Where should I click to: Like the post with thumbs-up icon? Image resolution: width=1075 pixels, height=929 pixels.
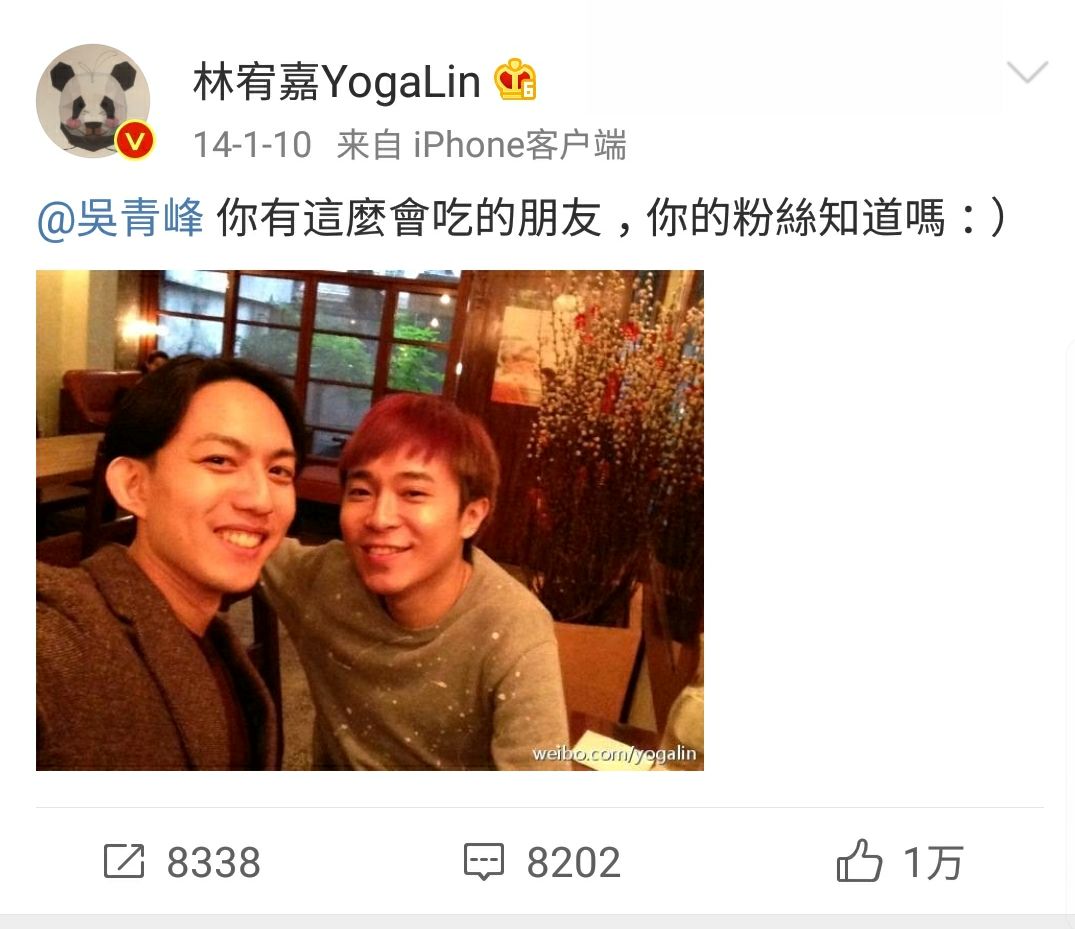click(x=858, y=860)
